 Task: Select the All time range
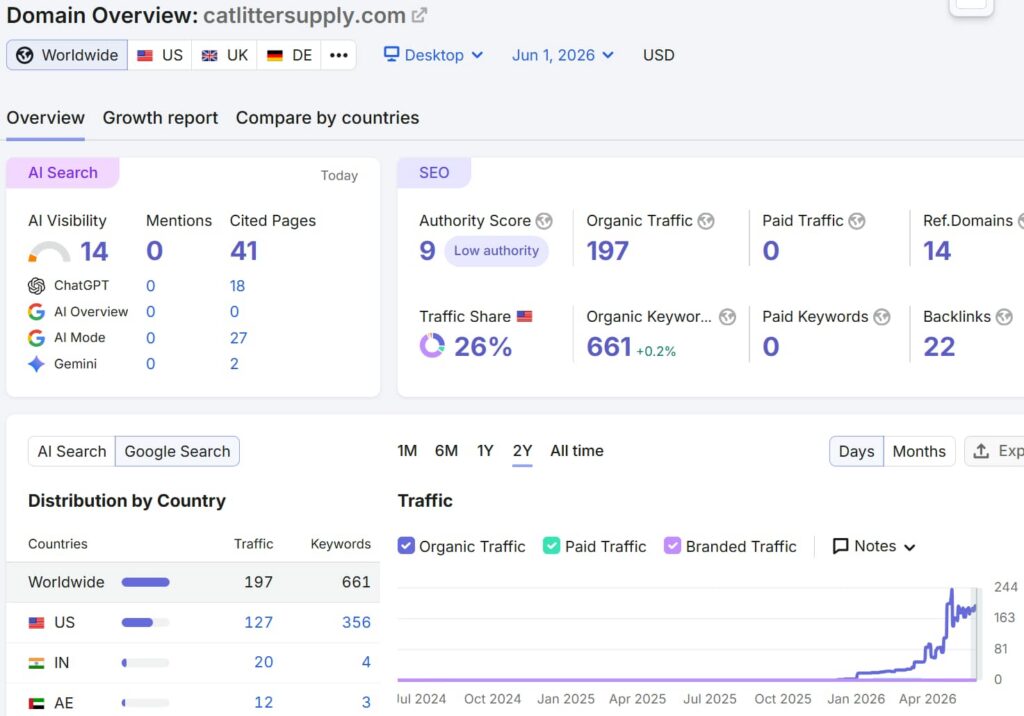(x=577, y=451)
